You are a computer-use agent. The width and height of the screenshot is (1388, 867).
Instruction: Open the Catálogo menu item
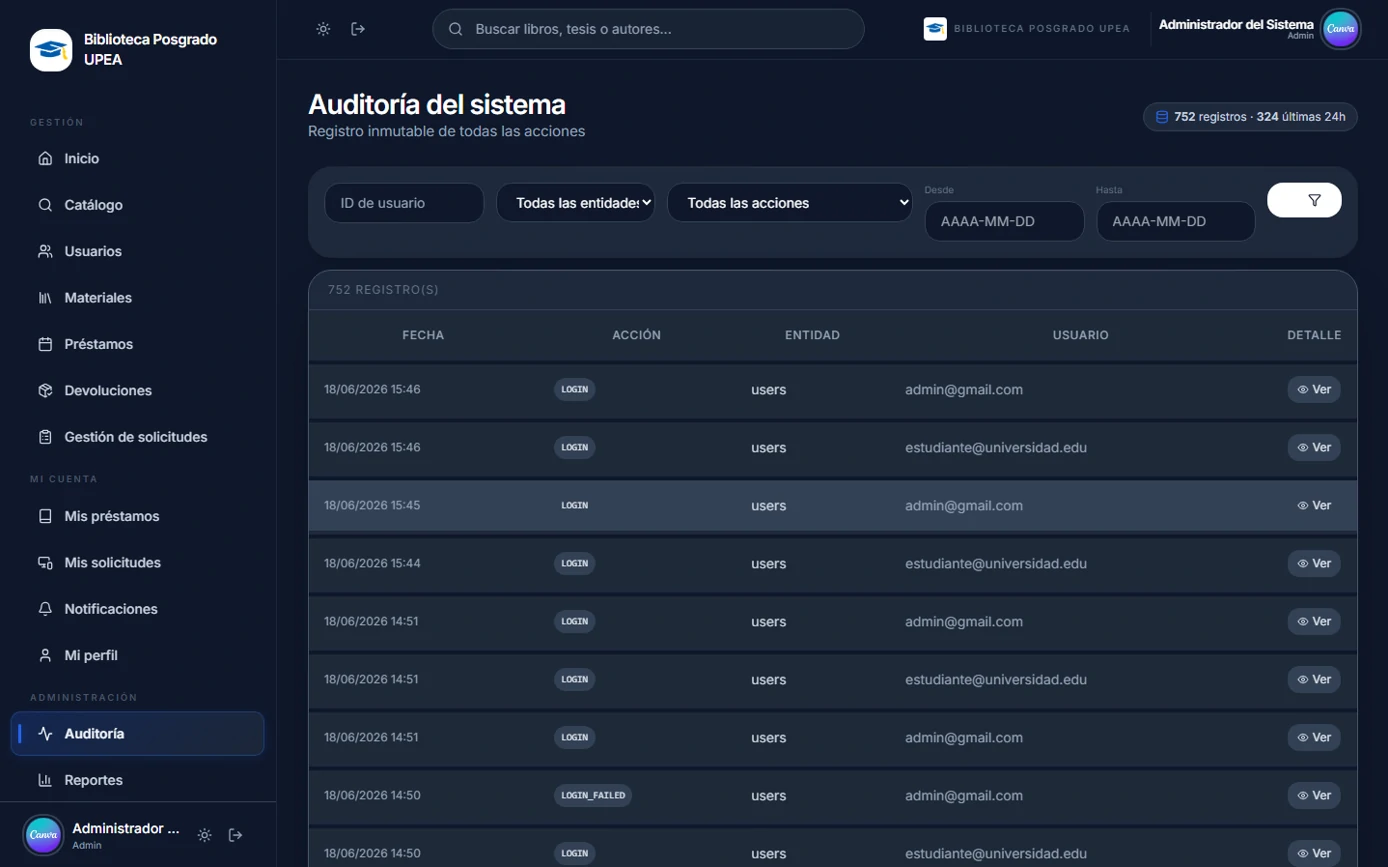[x=138, y=205]
